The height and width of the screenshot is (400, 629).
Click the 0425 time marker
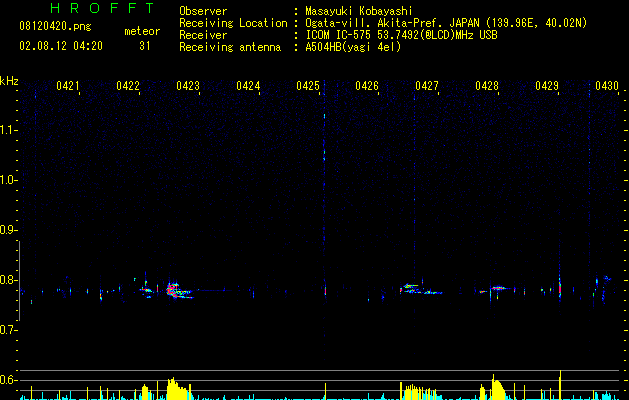[308, 86]
